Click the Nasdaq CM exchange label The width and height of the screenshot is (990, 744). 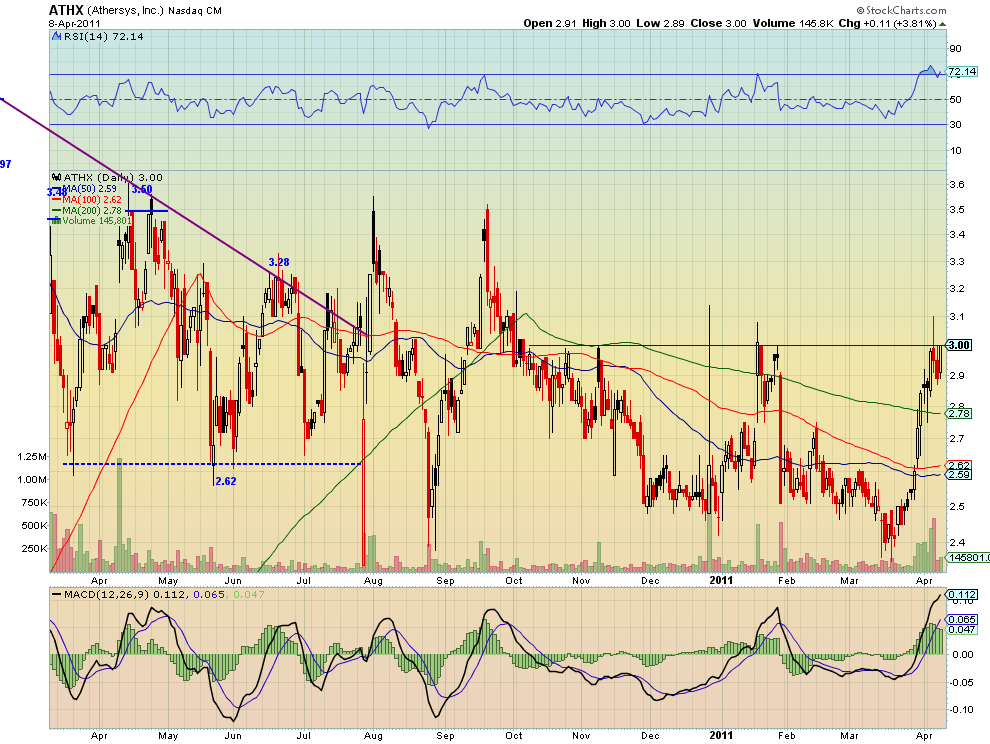[195, 11]
